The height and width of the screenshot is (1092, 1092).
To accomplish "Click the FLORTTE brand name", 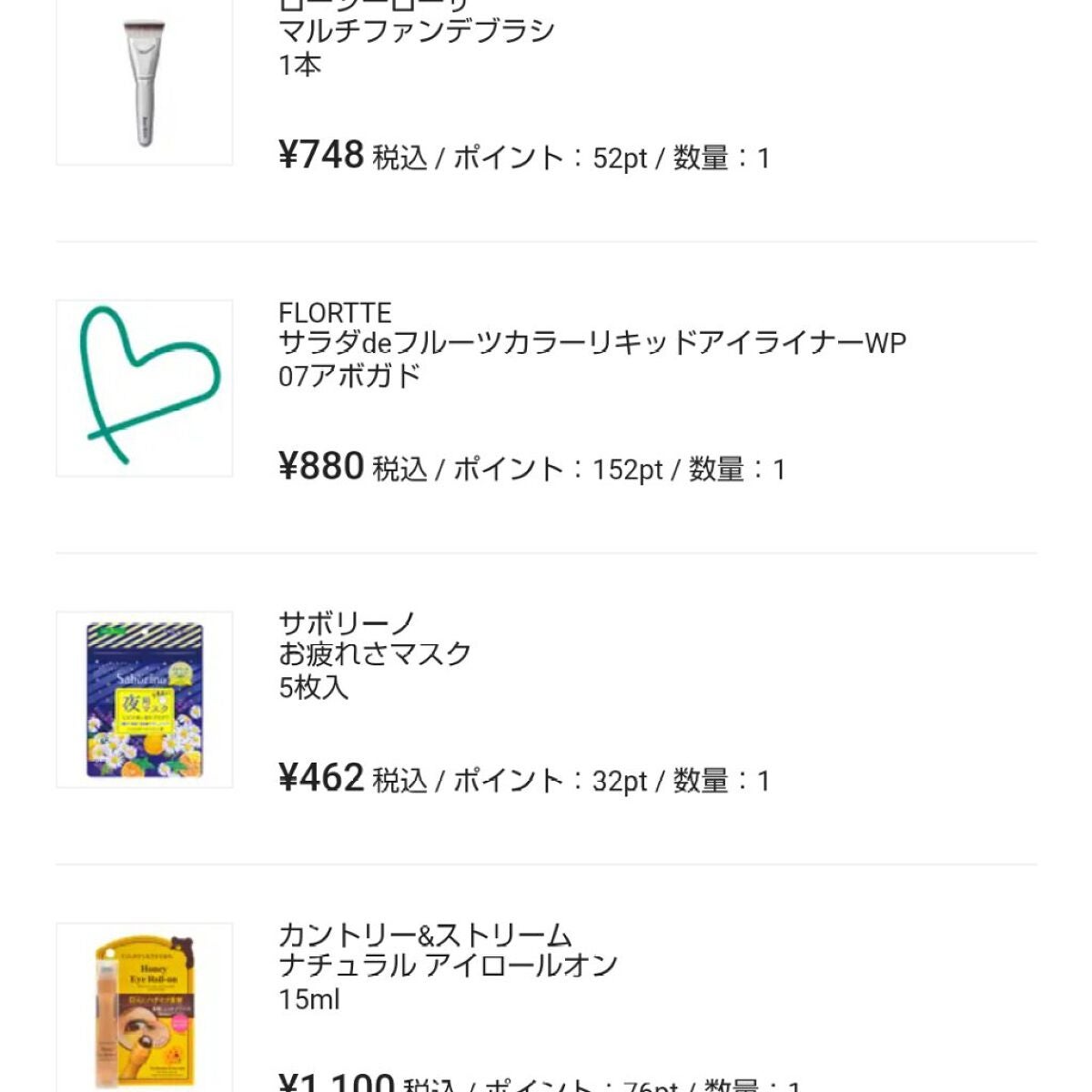I will 334,313.
